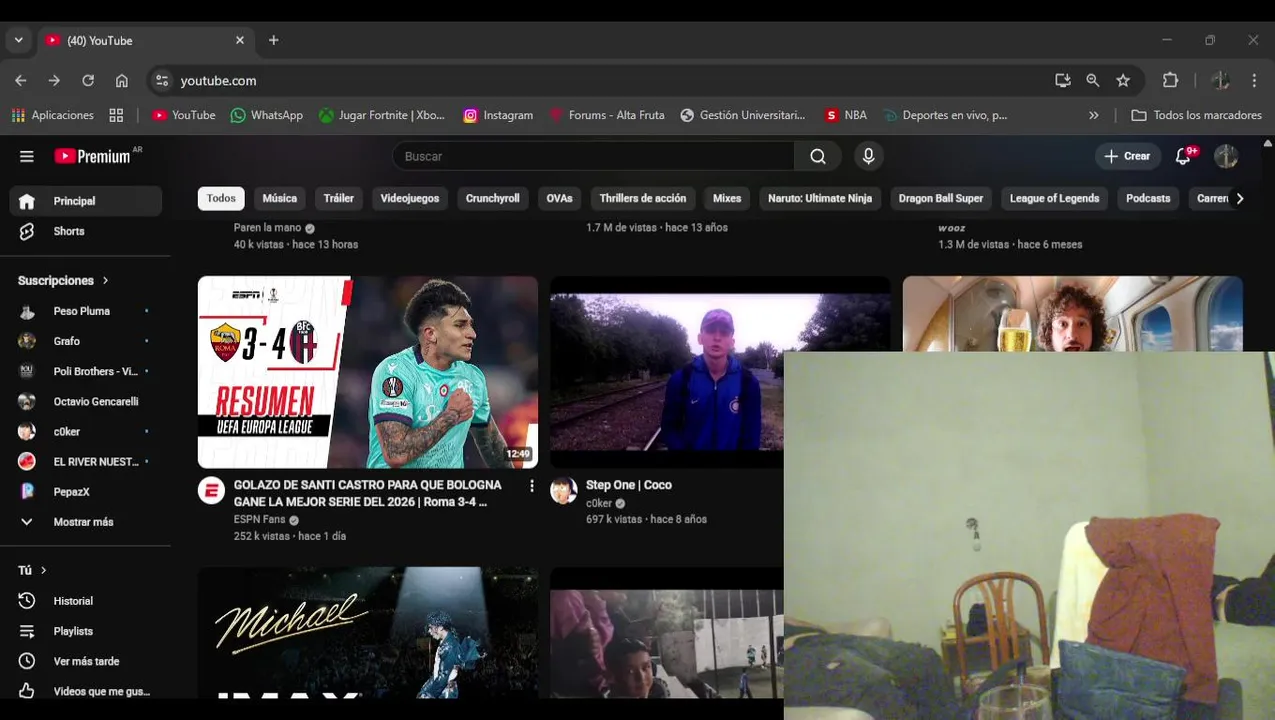
Task: Open the tab search dropdown arrow
Action: (19, 40)
